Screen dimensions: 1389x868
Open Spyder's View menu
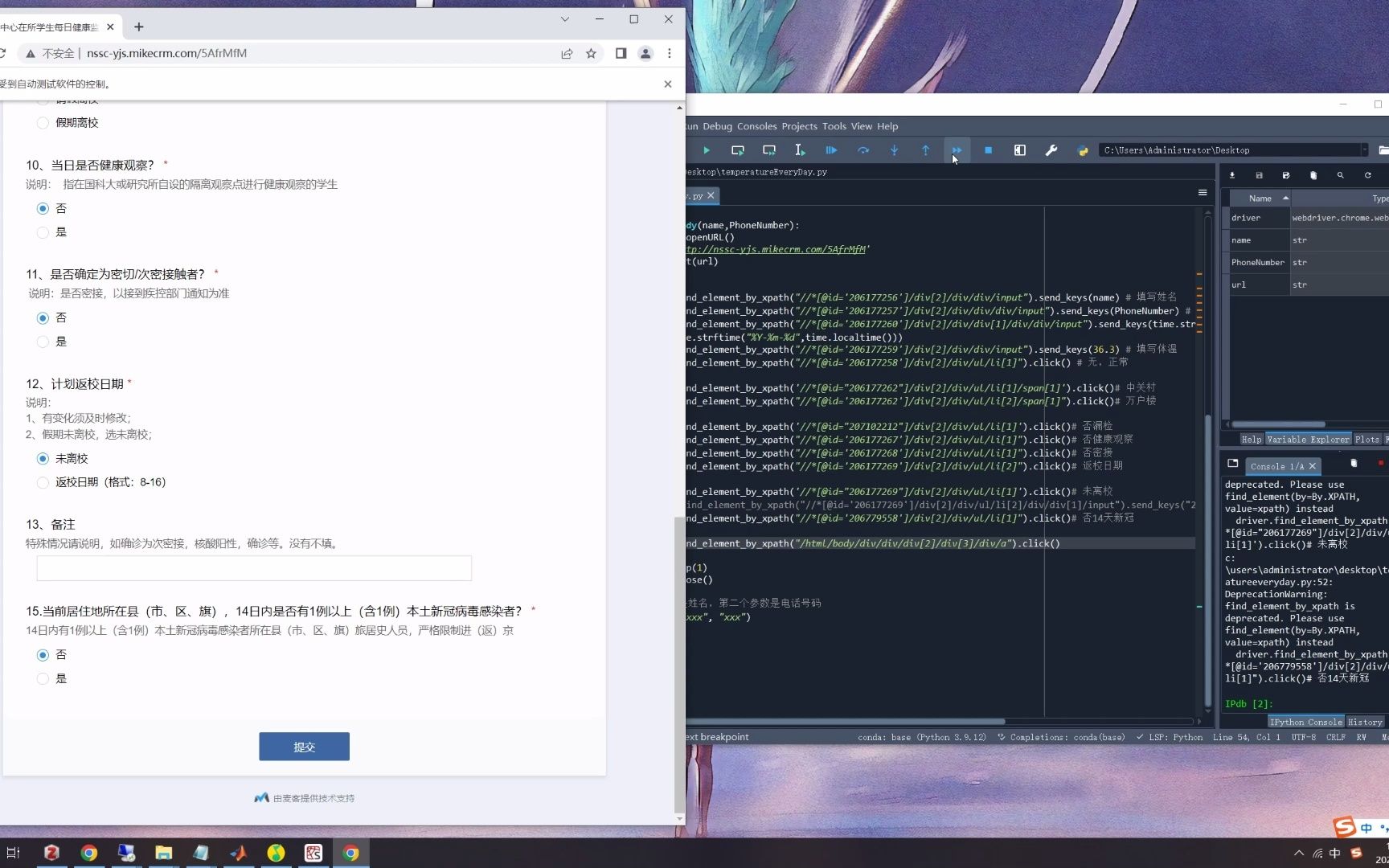(x=862, y=126)
